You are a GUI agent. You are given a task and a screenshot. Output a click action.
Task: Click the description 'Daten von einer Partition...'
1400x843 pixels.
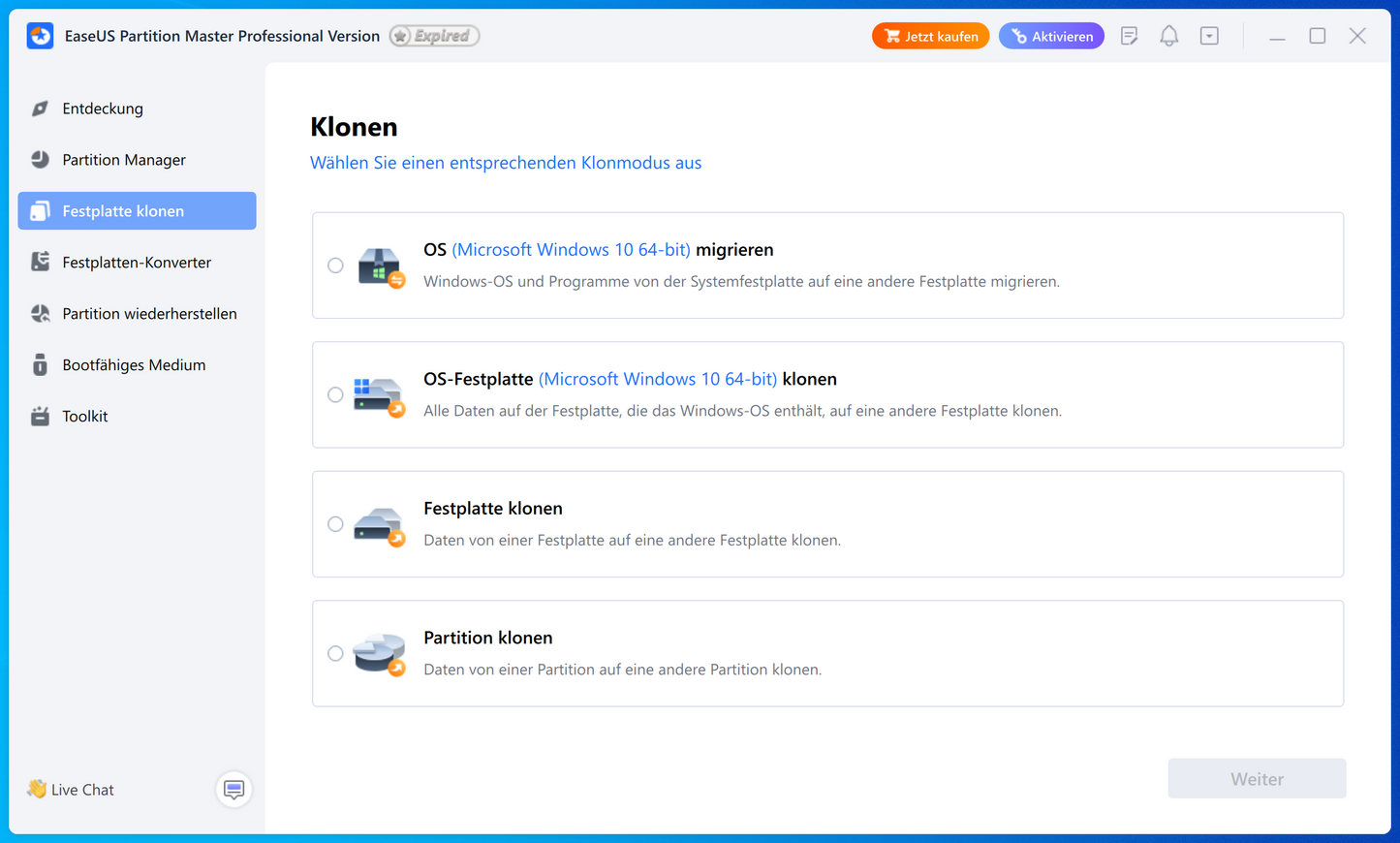click(x=623, y=670)
